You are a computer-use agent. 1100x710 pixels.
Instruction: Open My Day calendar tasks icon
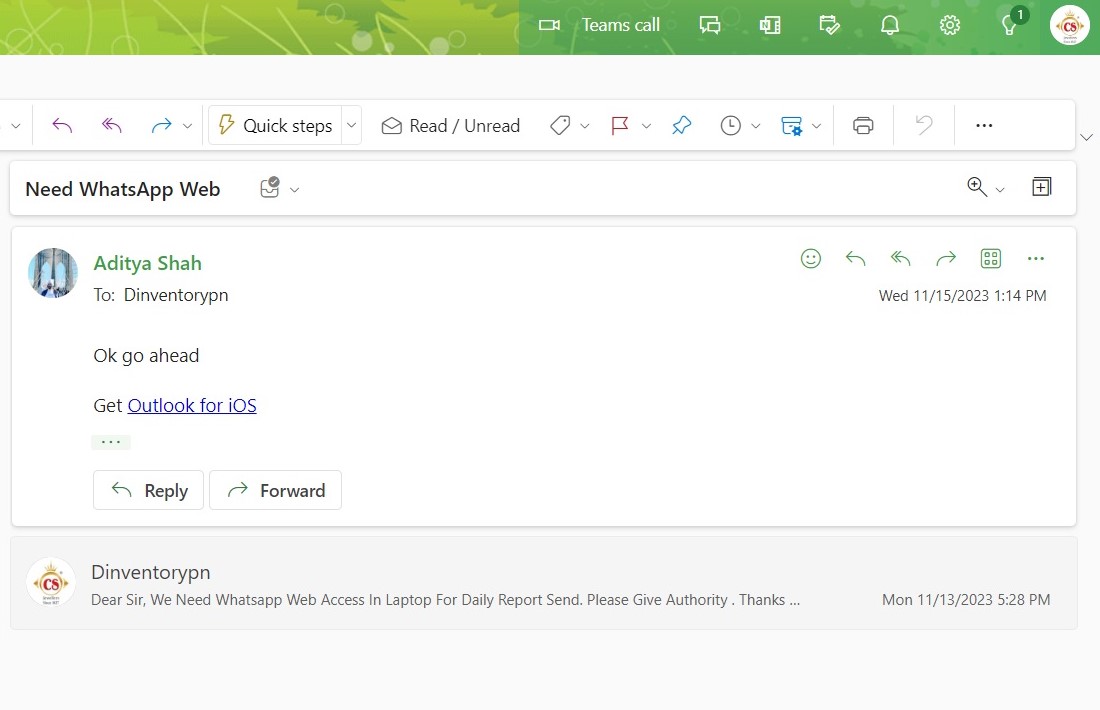coord(829,25)
